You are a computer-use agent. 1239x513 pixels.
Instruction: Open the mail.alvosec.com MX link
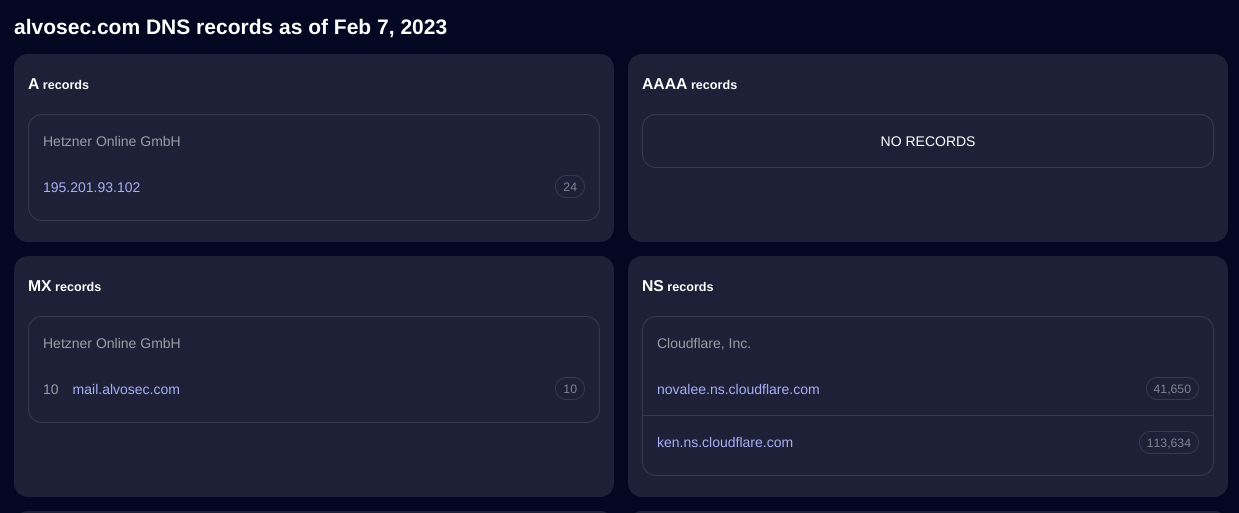coord(126,389)
